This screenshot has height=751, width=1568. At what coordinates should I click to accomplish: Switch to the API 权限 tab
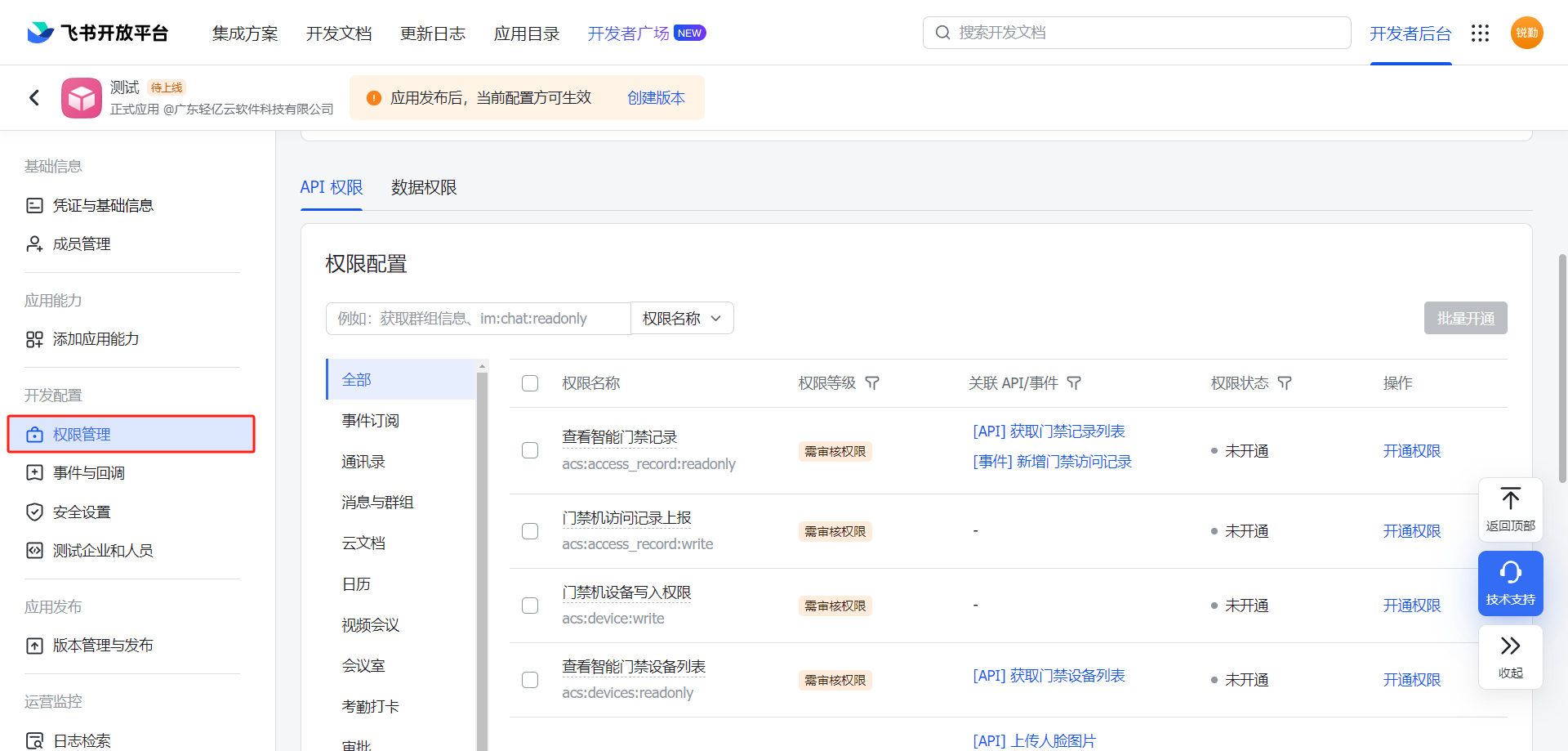point(332,187)
